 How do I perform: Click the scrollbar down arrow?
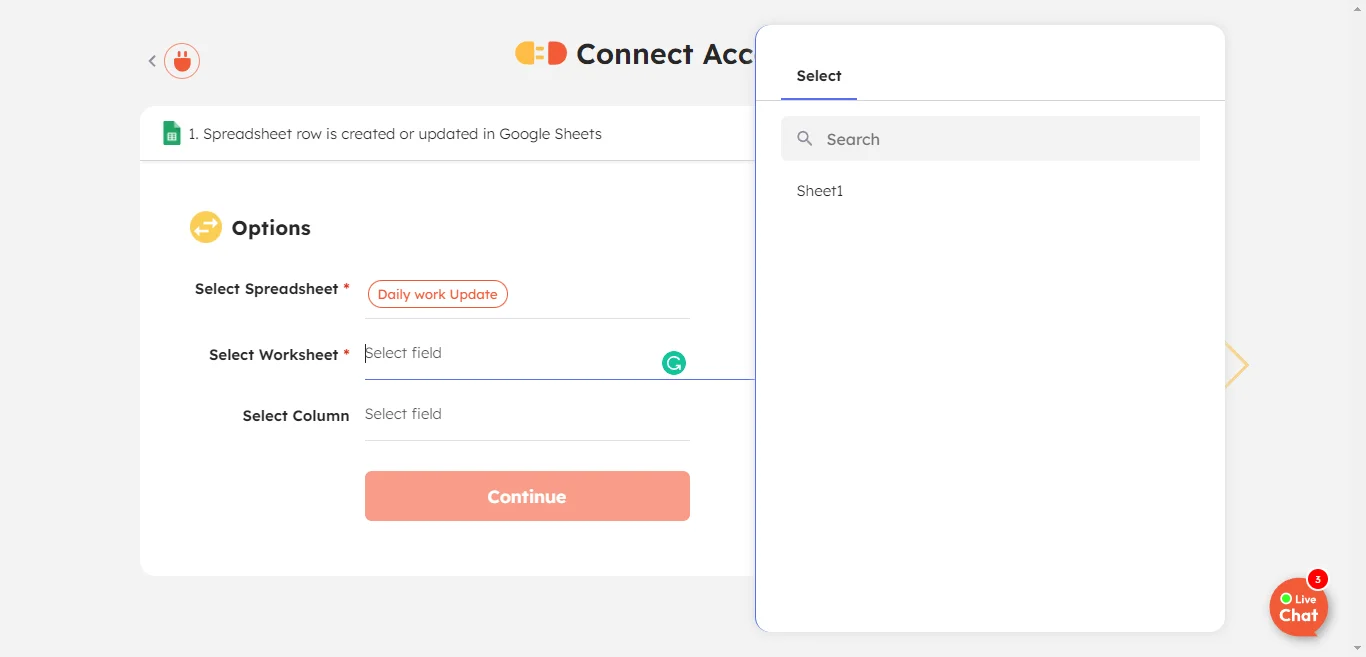[1359, 649]
